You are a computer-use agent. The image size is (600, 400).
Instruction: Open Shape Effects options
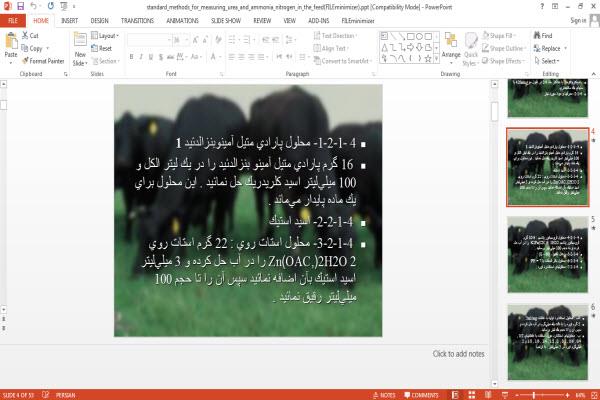pos(503,61)
